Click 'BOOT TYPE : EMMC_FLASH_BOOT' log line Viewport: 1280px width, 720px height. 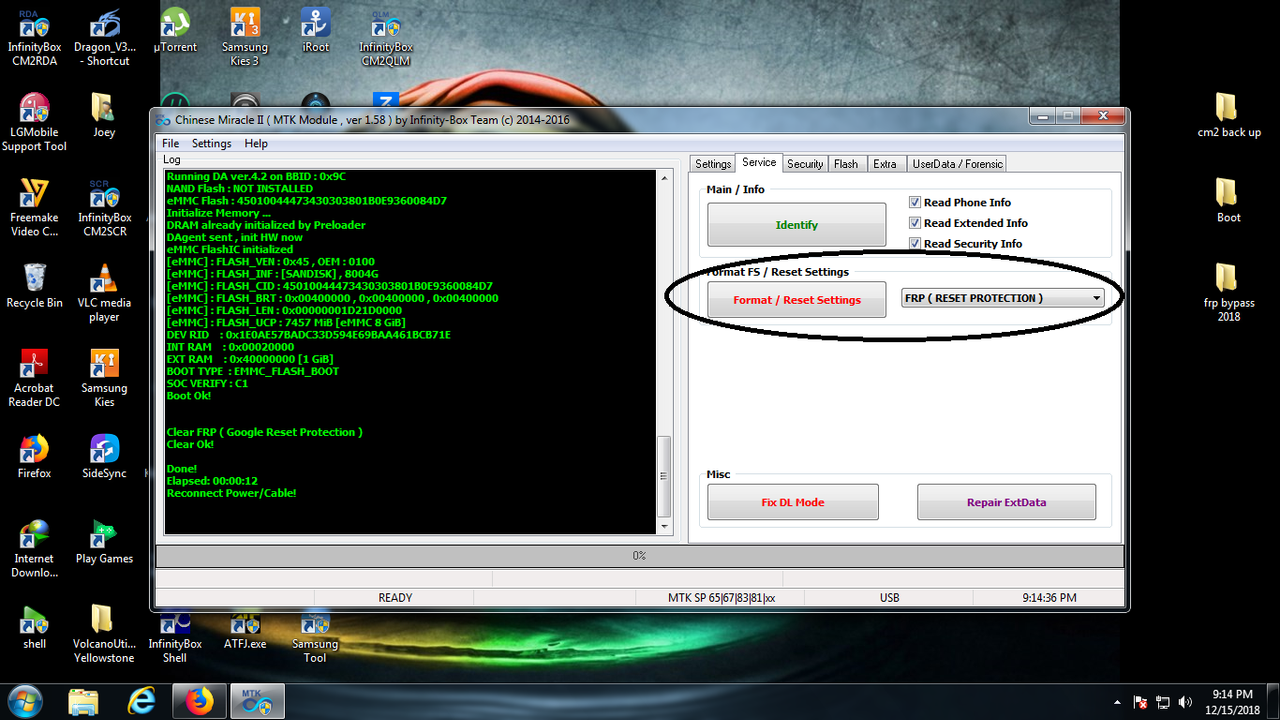tap(253, 371)
